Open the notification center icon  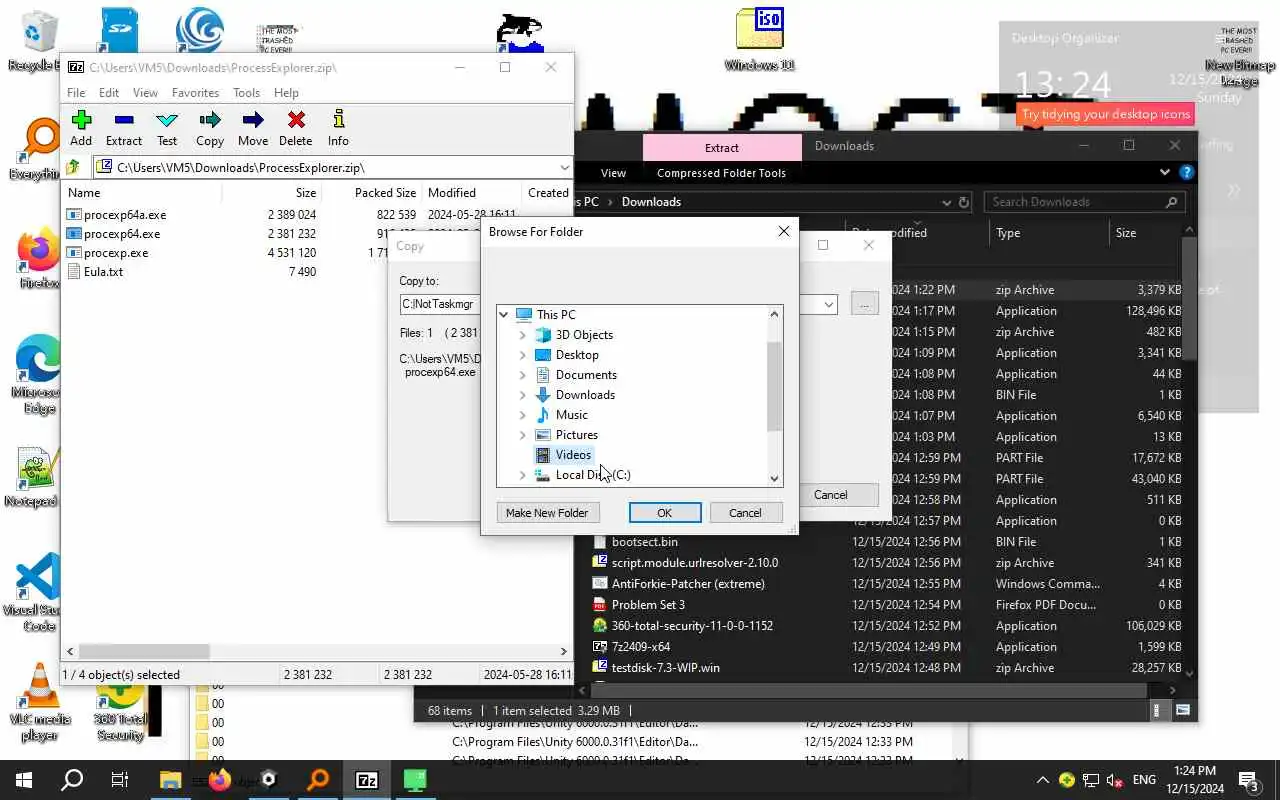pyautogui.click(x=1248, y=780)
